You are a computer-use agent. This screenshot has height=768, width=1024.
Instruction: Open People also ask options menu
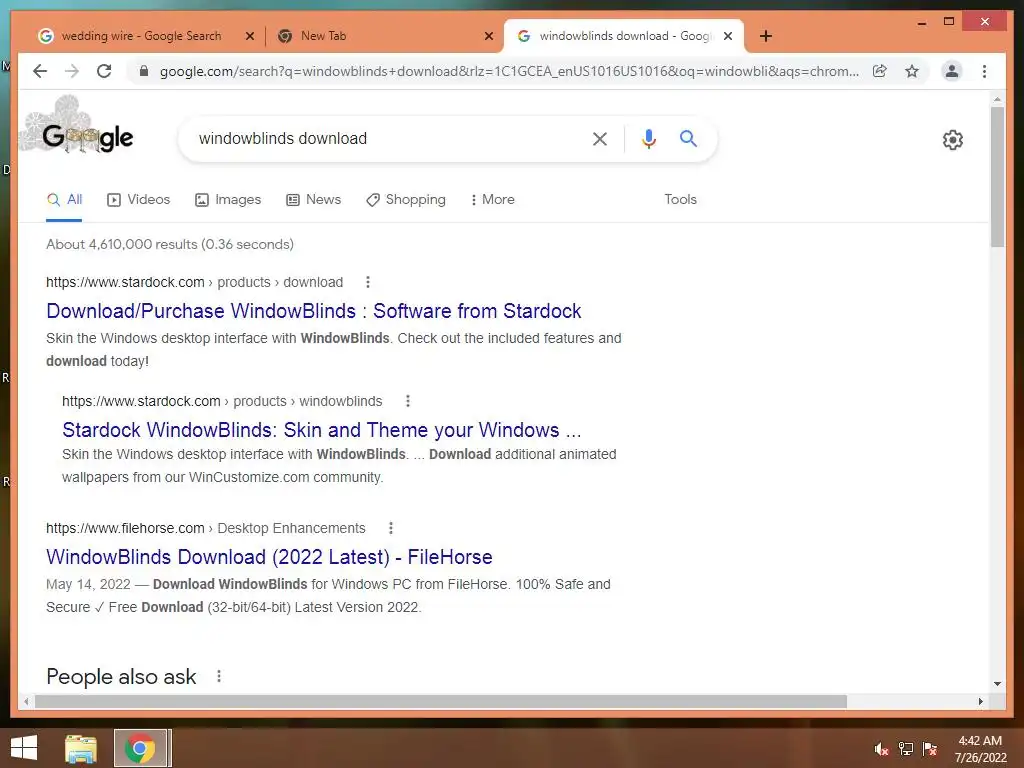click(219, 677)
